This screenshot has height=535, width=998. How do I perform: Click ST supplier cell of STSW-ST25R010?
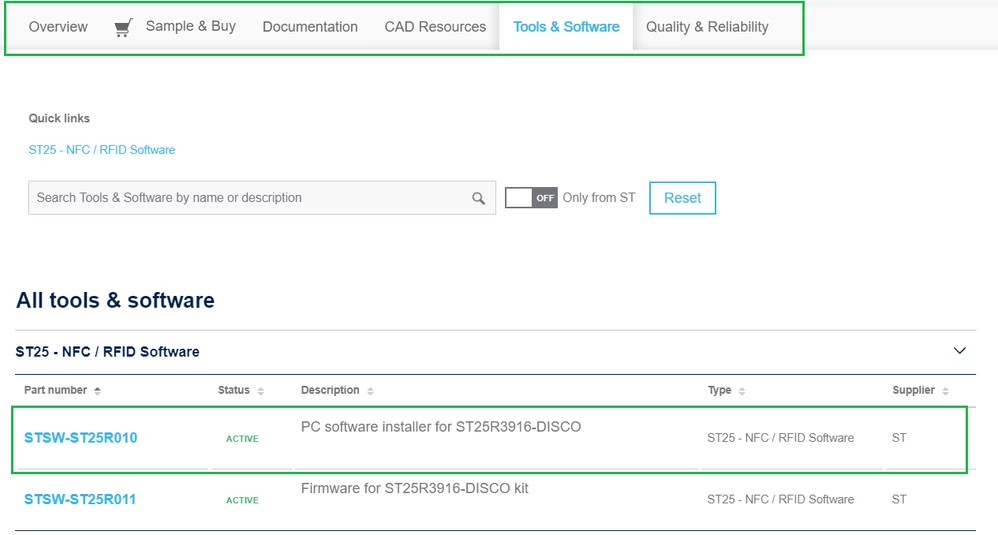tap(899, 438)
